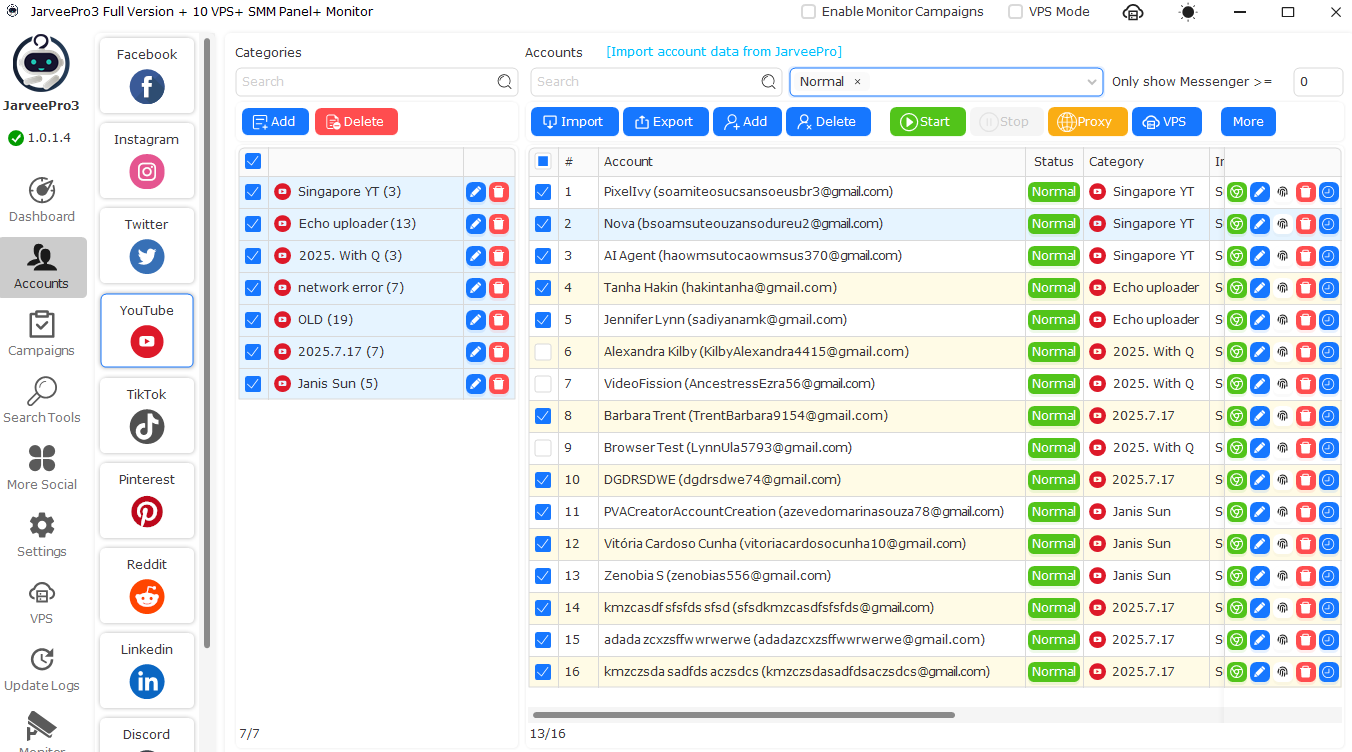1352x752 pixels.
Task: Check the VideoFission account row
Action: 543,384
